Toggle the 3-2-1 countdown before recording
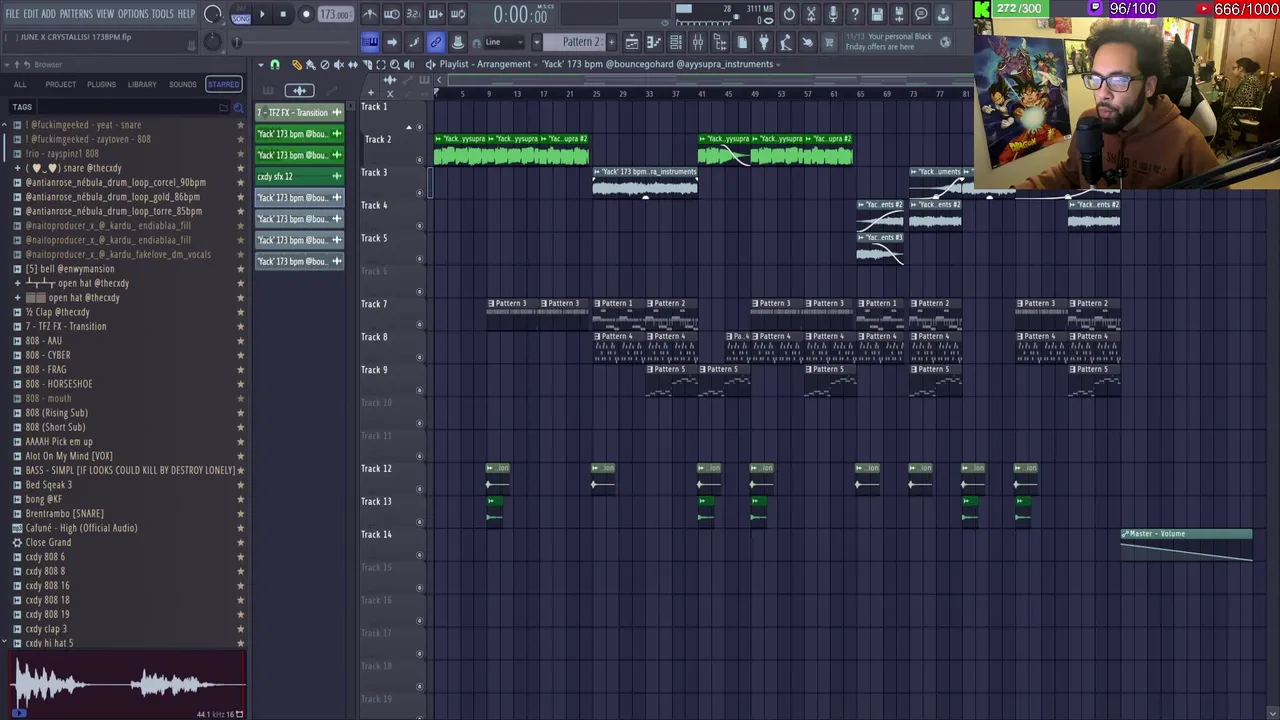This screenshot has width=1280, height=720. 414,14
